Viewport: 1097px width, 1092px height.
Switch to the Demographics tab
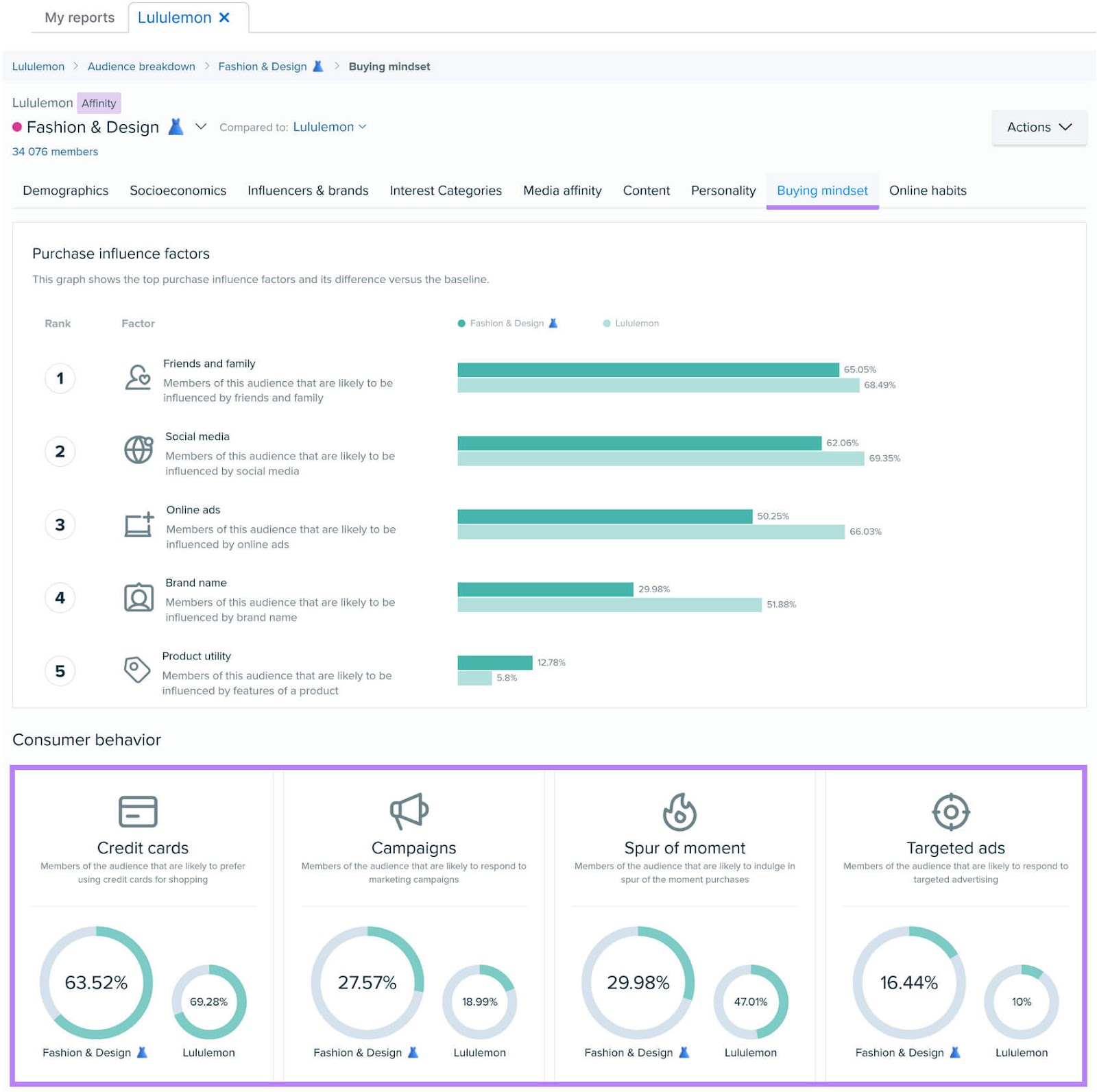click(65, 191)
